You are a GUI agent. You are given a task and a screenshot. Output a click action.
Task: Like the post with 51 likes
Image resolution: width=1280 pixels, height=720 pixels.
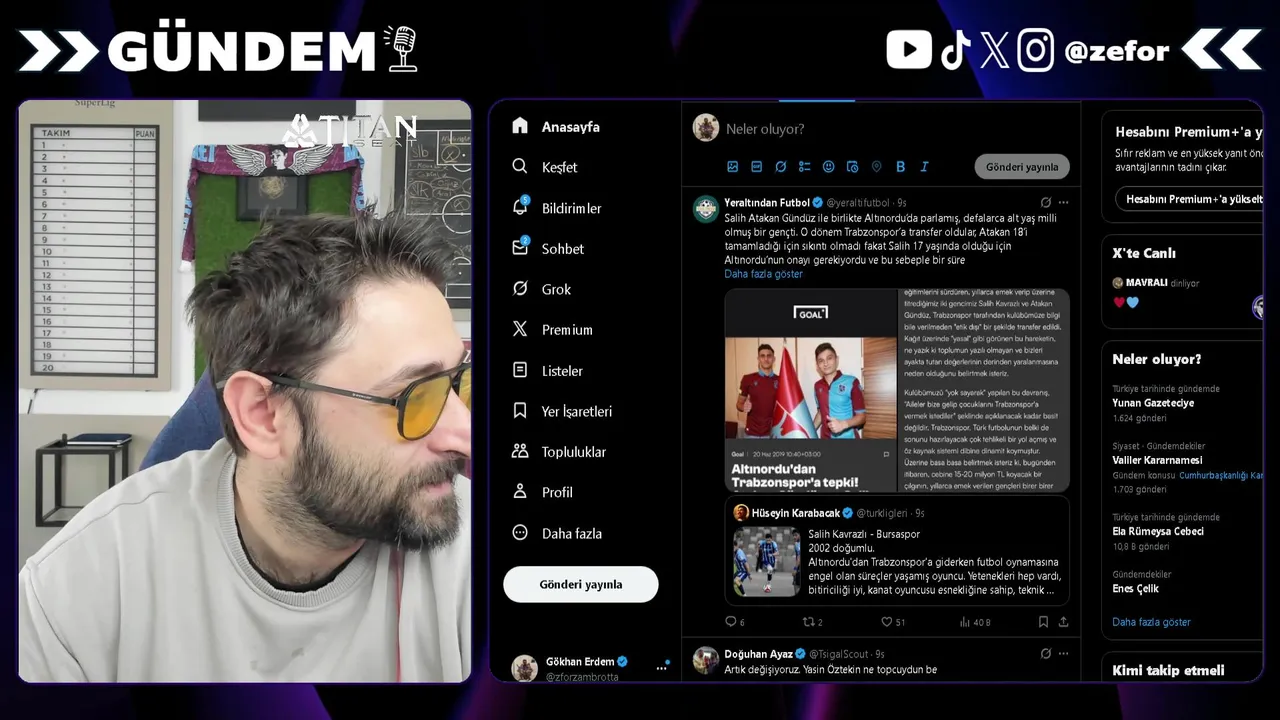892,622
